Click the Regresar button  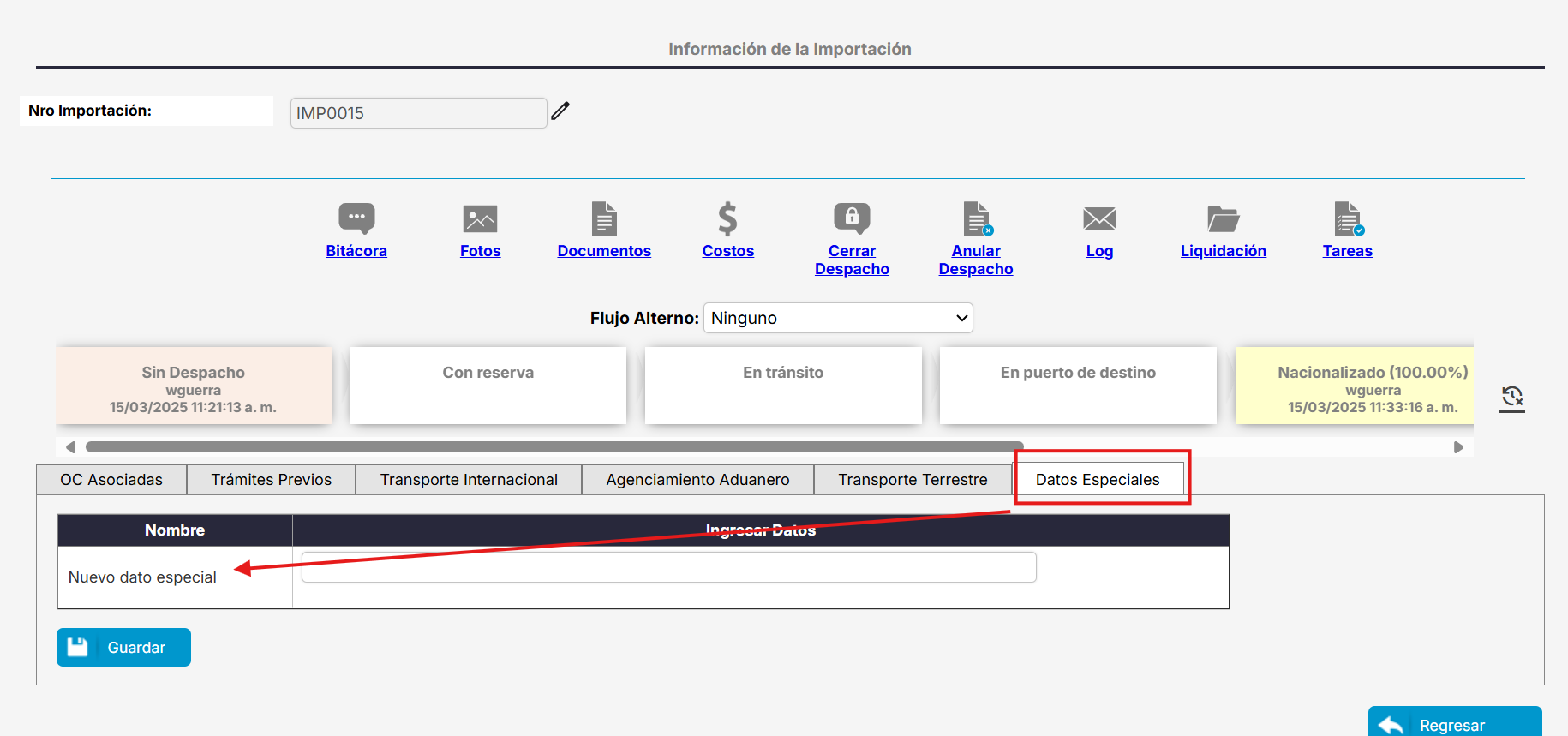pos(1454,724)
